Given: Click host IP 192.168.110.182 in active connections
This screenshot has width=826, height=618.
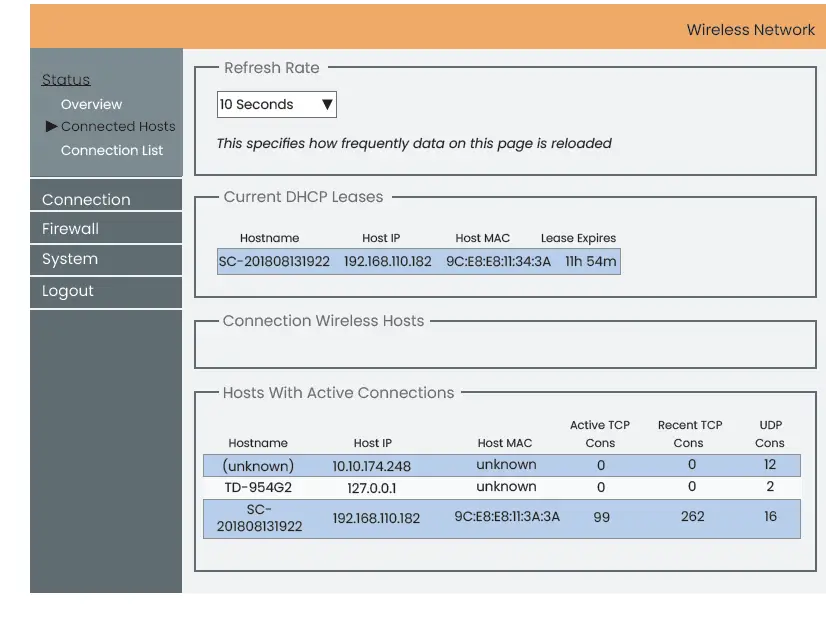Looking at the screenshot, I should coord(376,518).
